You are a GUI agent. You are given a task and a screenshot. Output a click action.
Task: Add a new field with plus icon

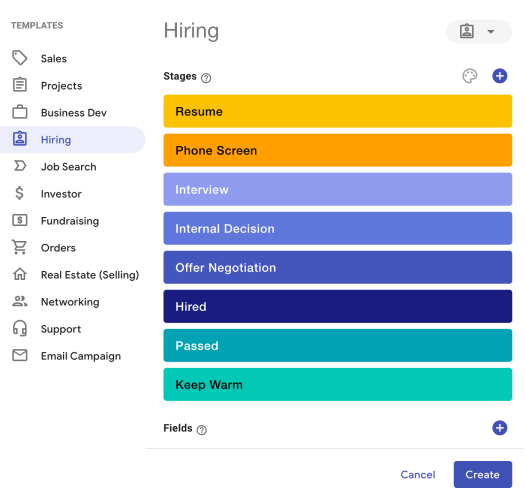[x=499, y=428]
